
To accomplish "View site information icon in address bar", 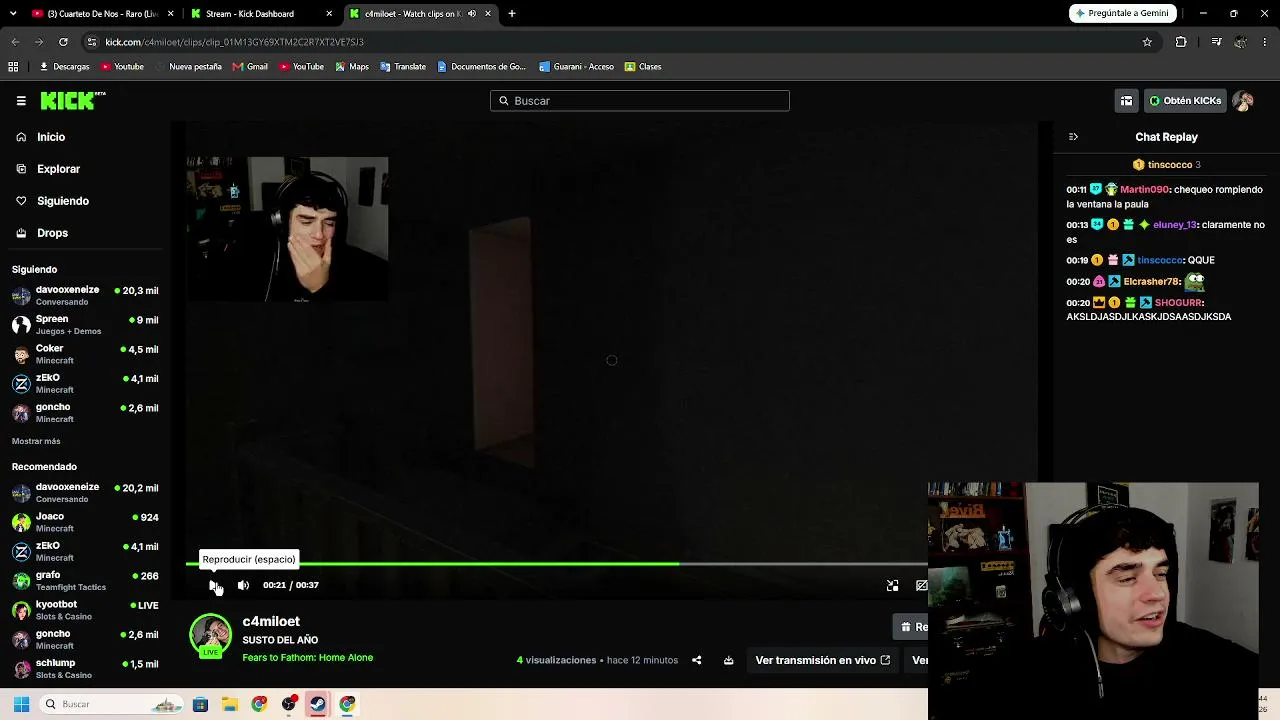I will pos(92,42).
